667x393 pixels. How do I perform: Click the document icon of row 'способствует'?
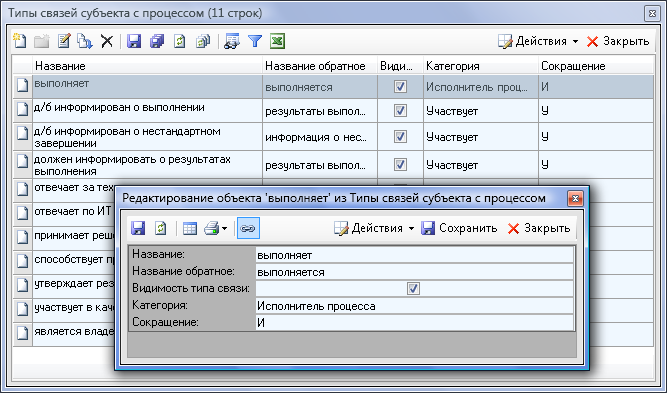click(x=22, y=262)
